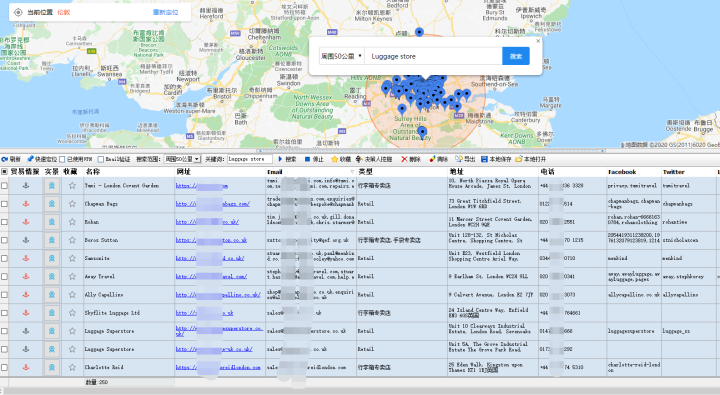Click the 导出 export toolbar icon
The height and width of the screenshot is (395, 720).
click(459, 159)
